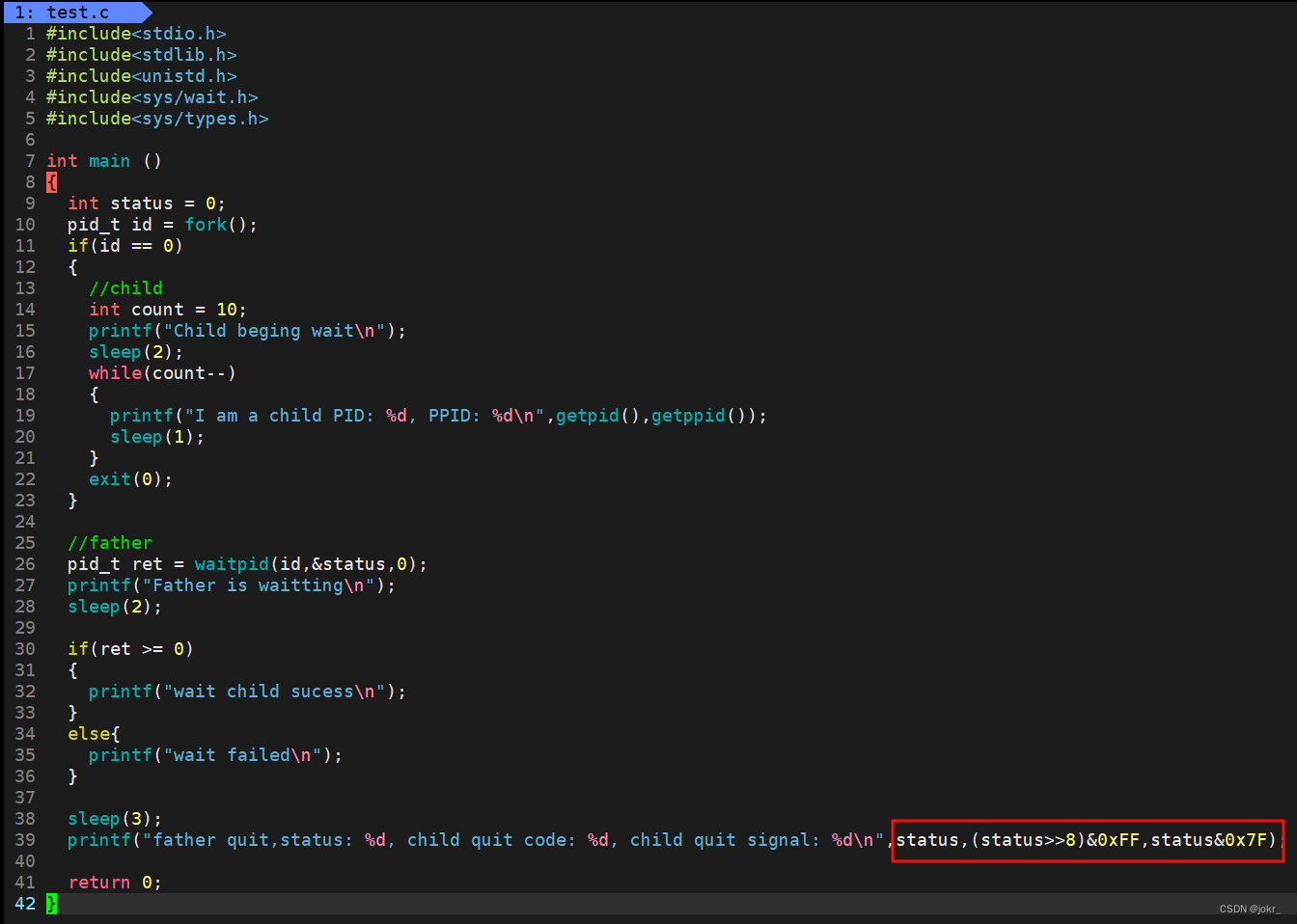Click the highlighted opening brace on line 8
The image size is (1297, 924).
click(x=51, y=182)
